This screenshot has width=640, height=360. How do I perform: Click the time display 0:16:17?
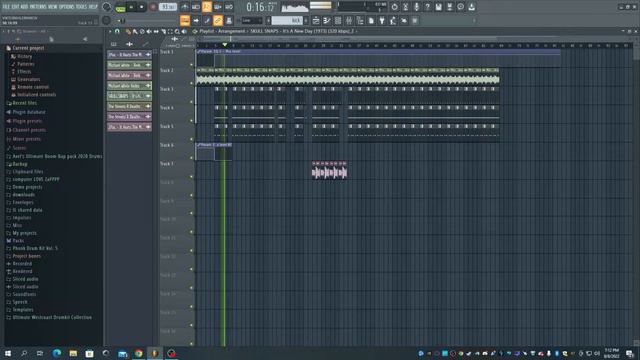(260, 7)
